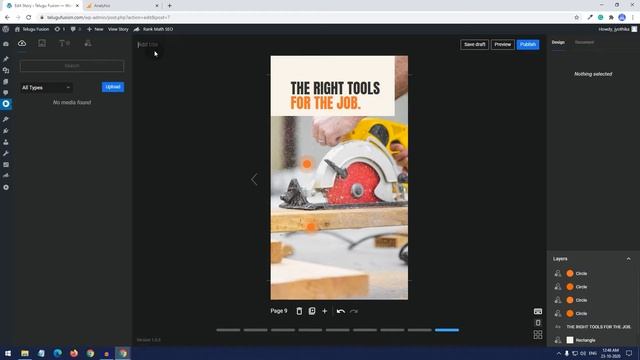Switch to the Document tab
This screenshot has width=640, height=360.
(584, 42)
